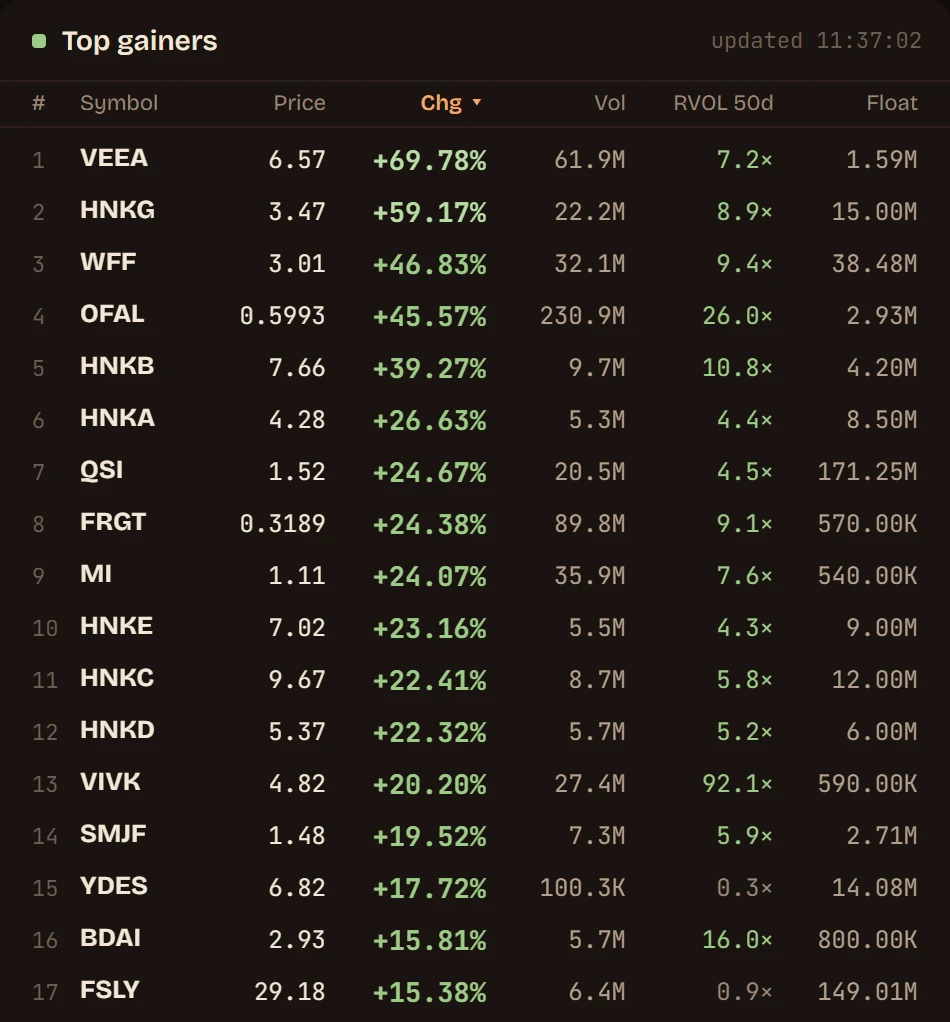Screen dimensions: 950x1022
Task: Select the OFAL ticker
Action: click(112, 315)
